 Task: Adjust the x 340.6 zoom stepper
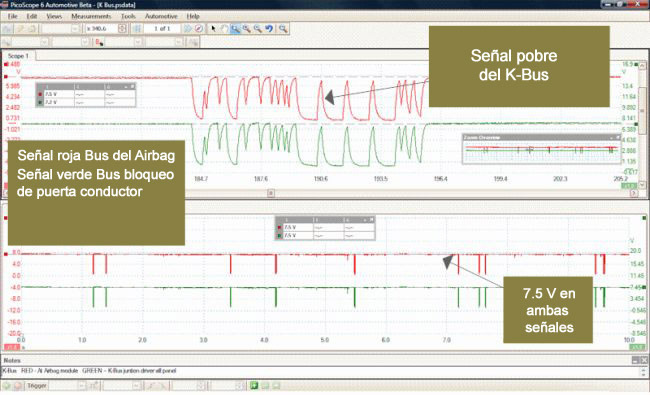[122, 29]
